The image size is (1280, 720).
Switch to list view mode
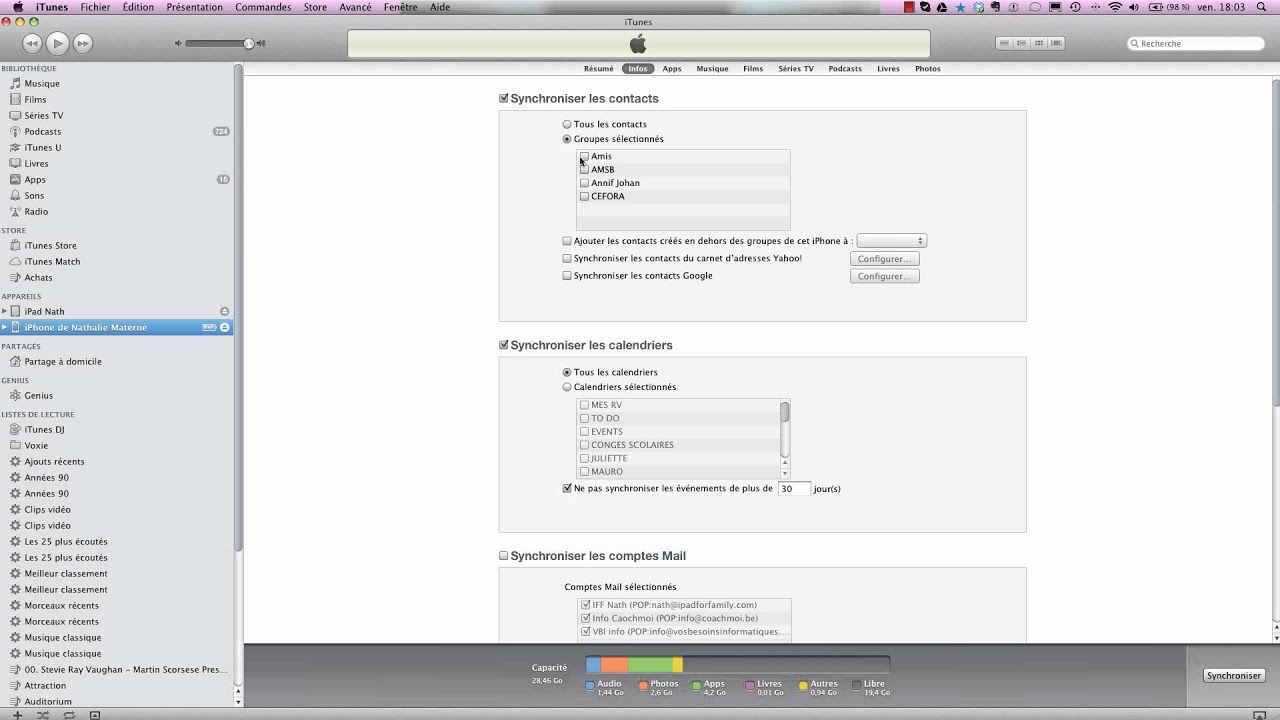tap(1004, 43)
